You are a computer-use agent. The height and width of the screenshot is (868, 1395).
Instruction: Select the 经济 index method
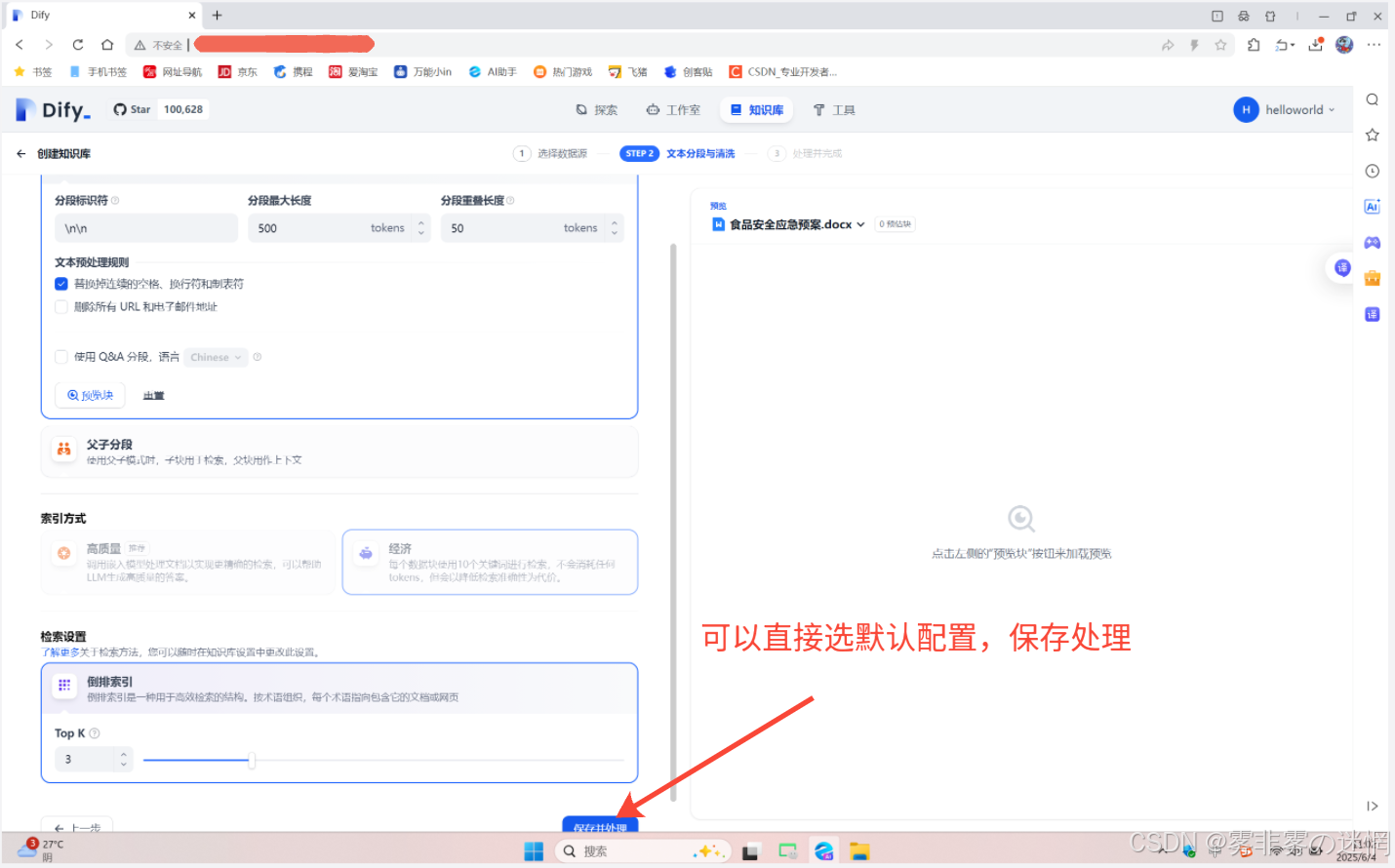click(x=490, y=562)
